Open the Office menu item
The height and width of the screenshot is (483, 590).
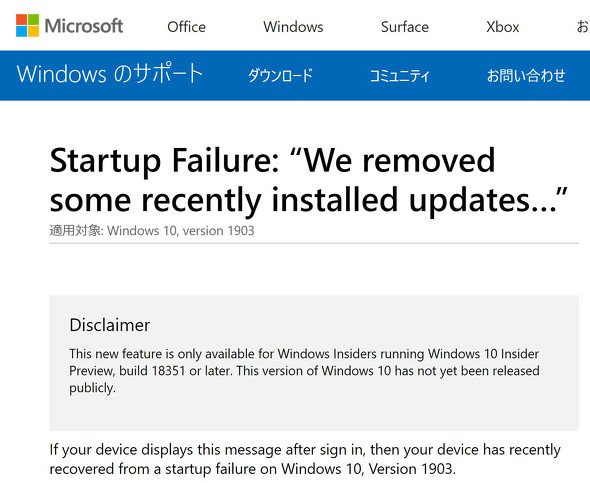(x=187, y=27)
